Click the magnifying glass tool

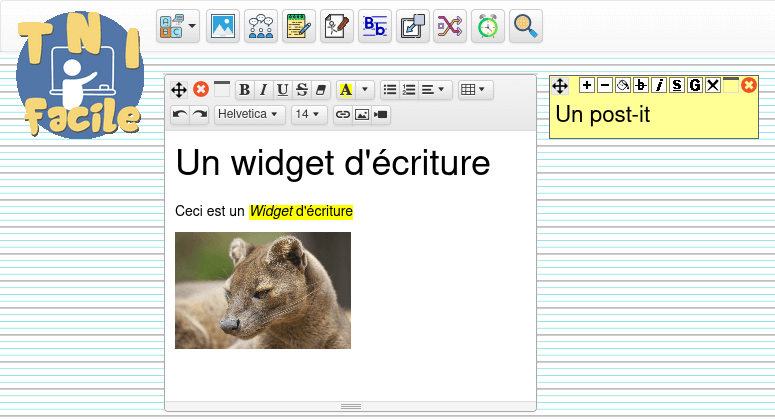(x=526, y=26)
